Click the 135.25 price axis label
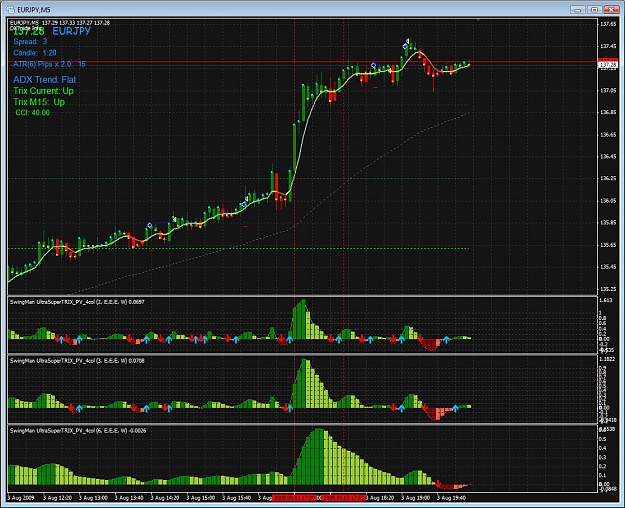Screen dimensions: 625x508 (608, 289)
